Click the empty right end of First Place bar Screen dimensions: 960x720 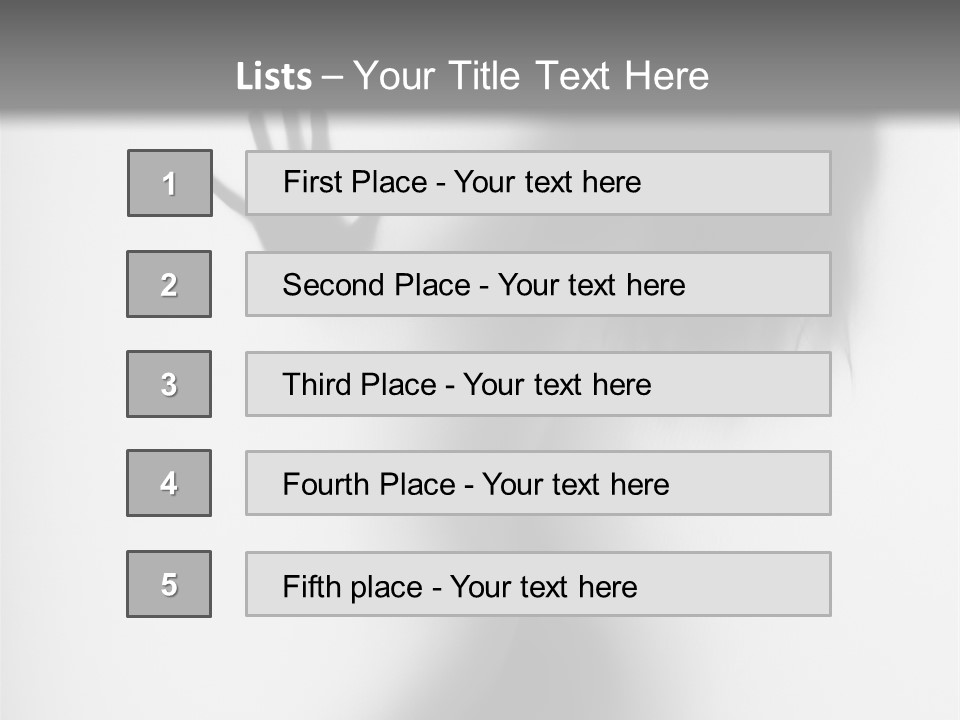coord(760,183)
